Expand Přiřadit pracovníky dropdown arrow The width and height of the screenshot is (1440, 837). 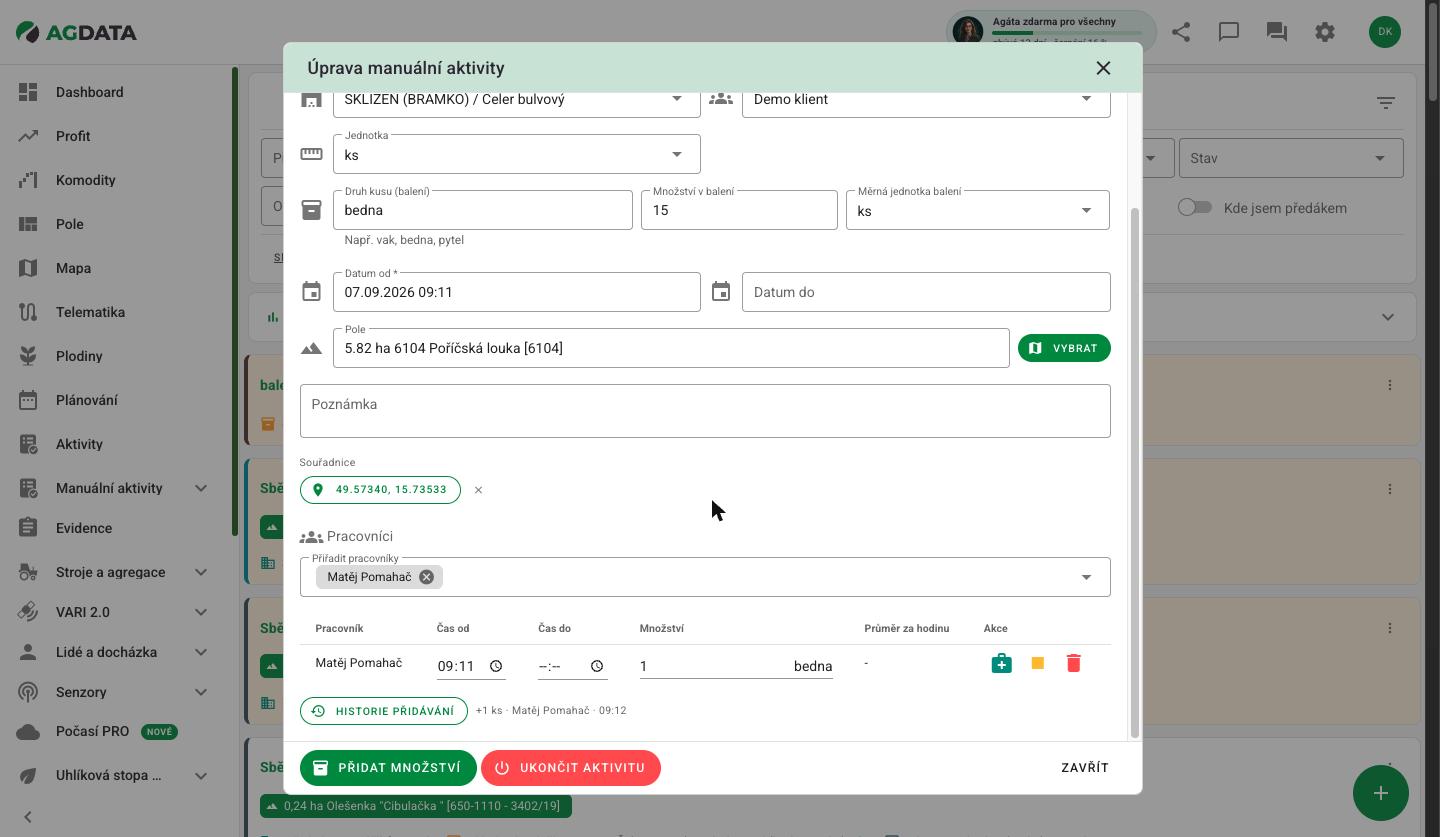(1086, 577)
